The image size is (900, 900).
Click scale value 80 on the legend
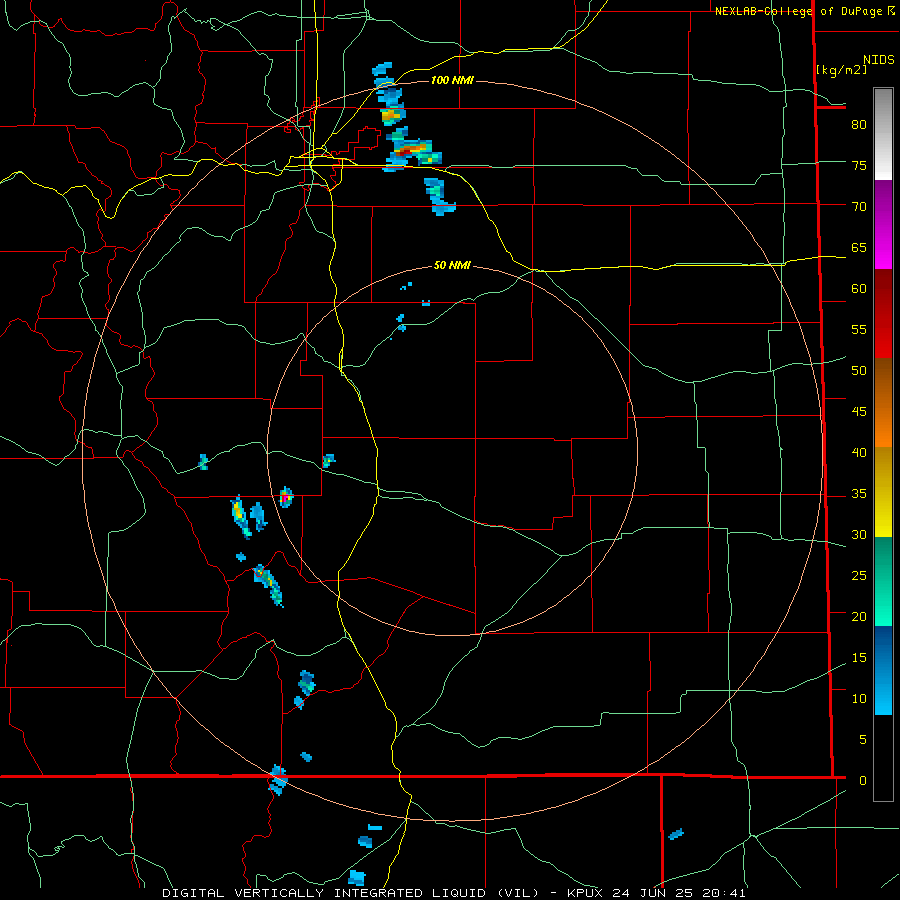[859, 125]
